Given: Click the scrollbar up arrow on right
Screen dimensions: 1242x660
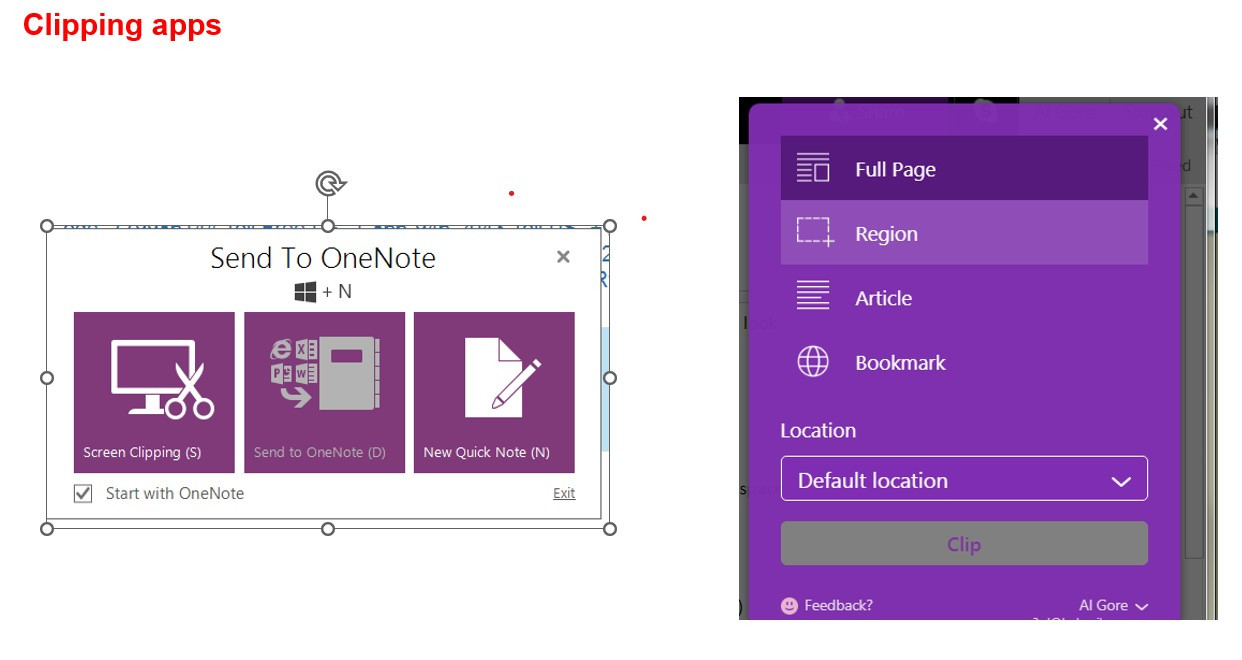Looking at the screenshot, I should click(x=1193, y=197).
